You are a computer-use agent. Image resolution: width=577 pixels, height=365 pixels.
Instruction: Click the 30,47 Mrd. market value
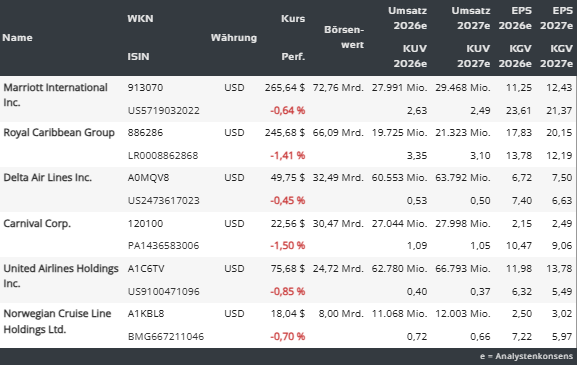point(338,223)
